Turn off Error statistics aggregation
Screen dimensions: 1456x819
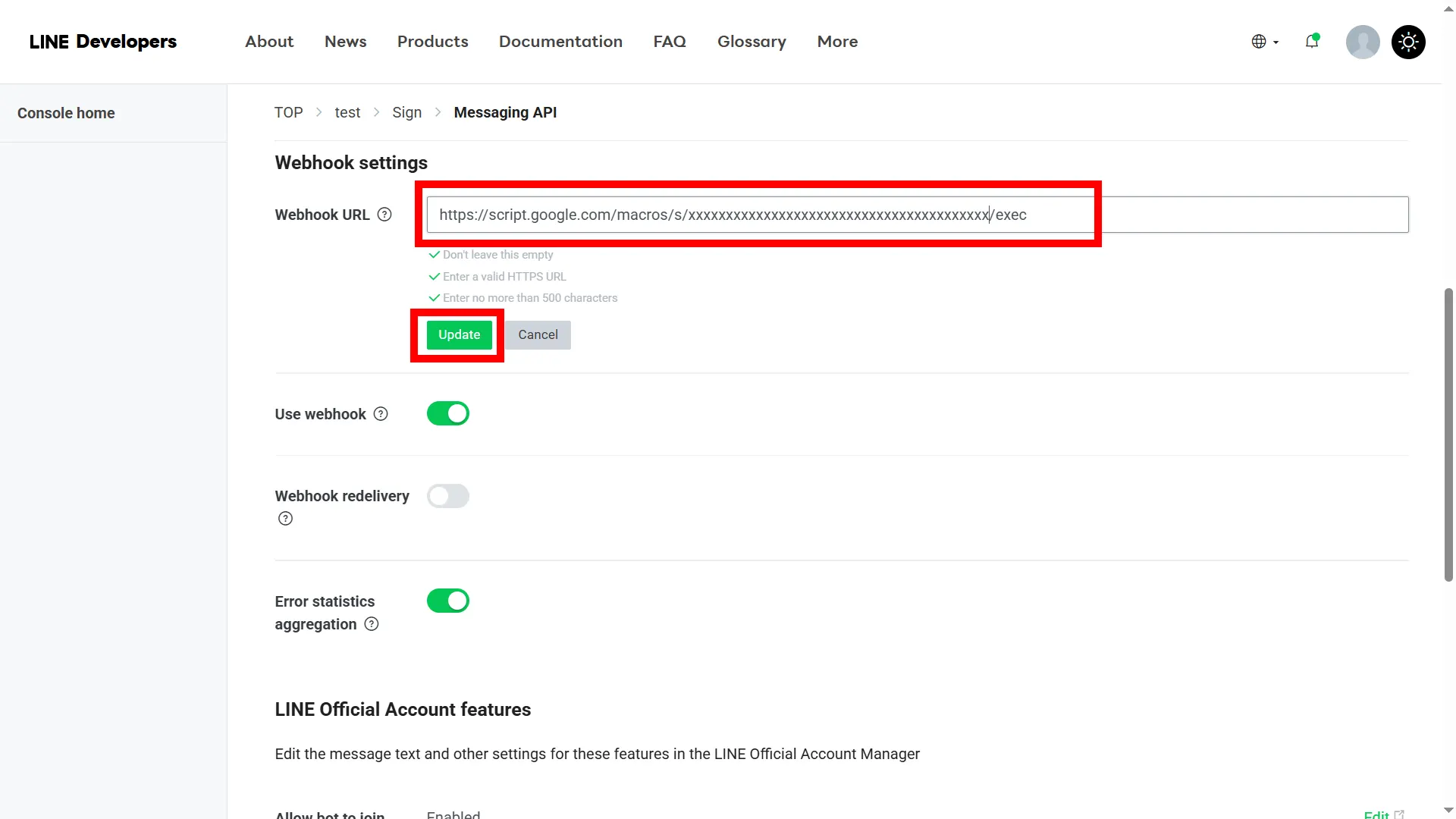pos(447,601)
